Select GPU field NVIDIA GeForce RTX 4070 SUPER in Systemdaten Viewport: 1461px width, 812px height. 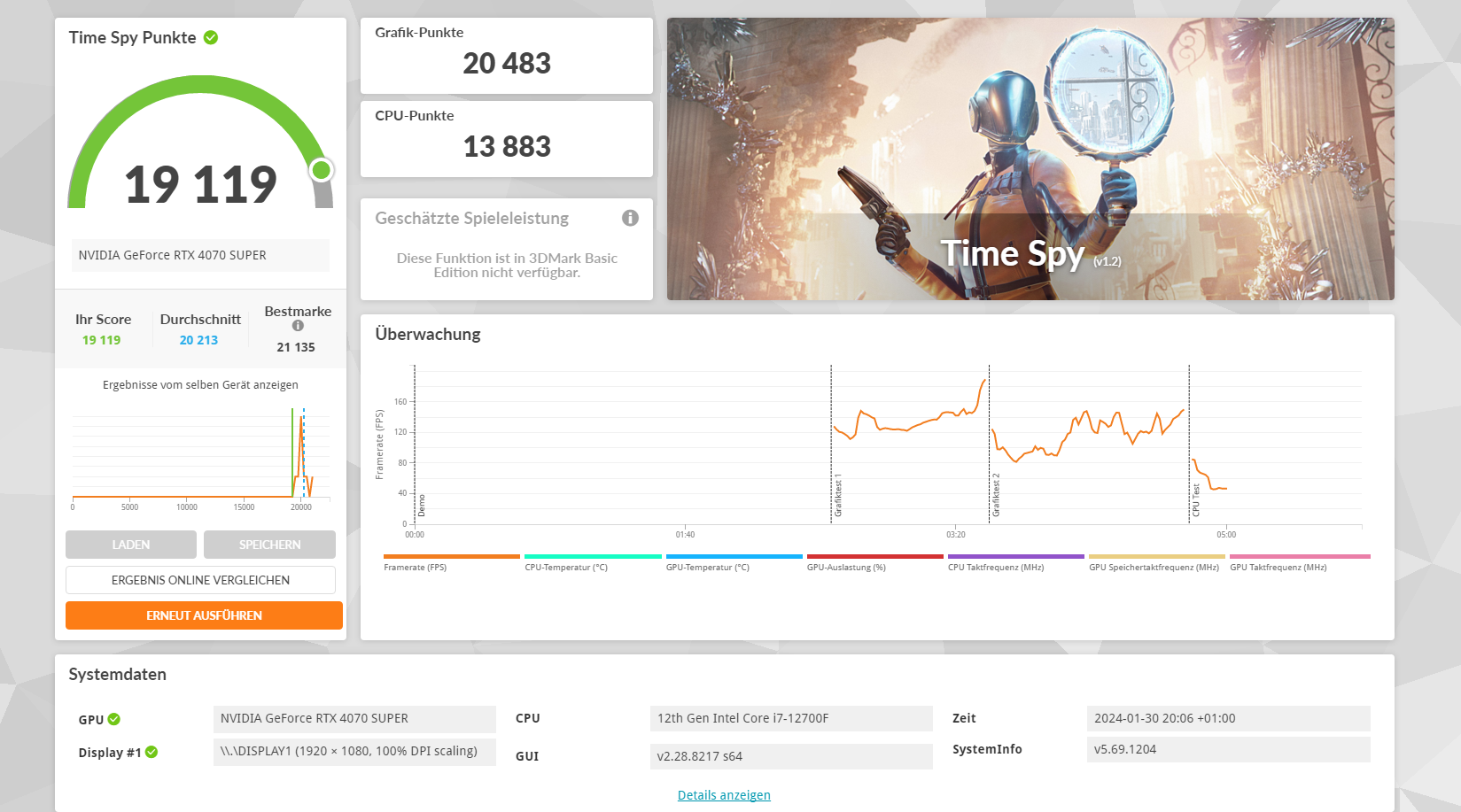point(354,718)
